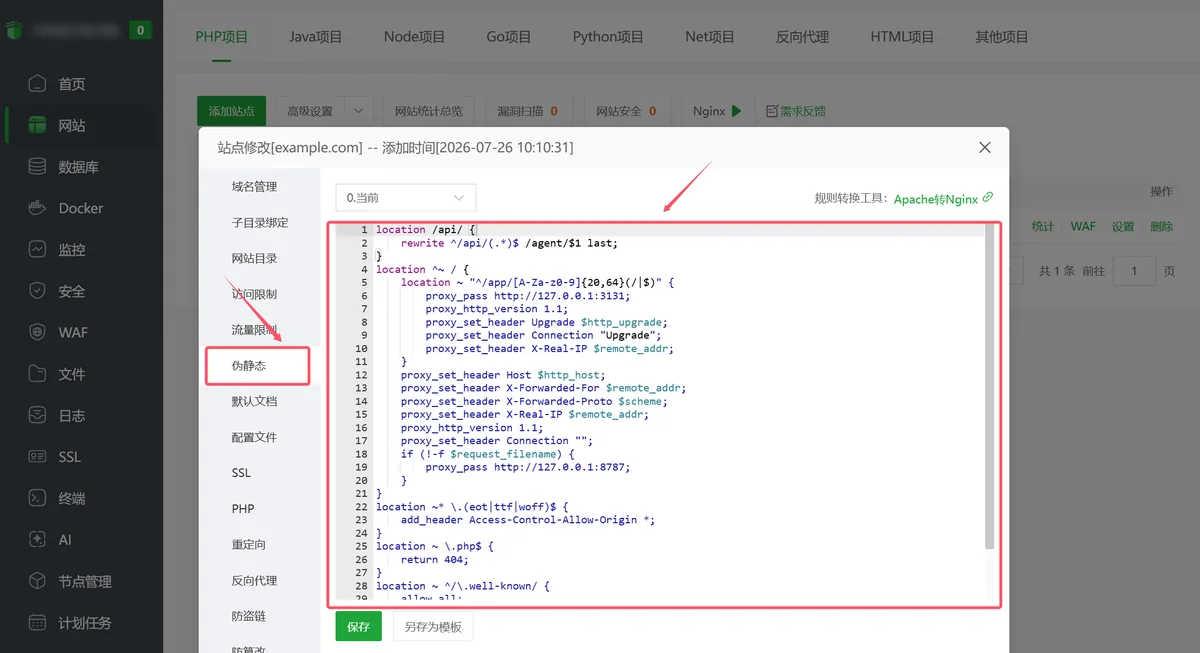Click the 安全 shield icon in sidebar

(x=38, y=291)
